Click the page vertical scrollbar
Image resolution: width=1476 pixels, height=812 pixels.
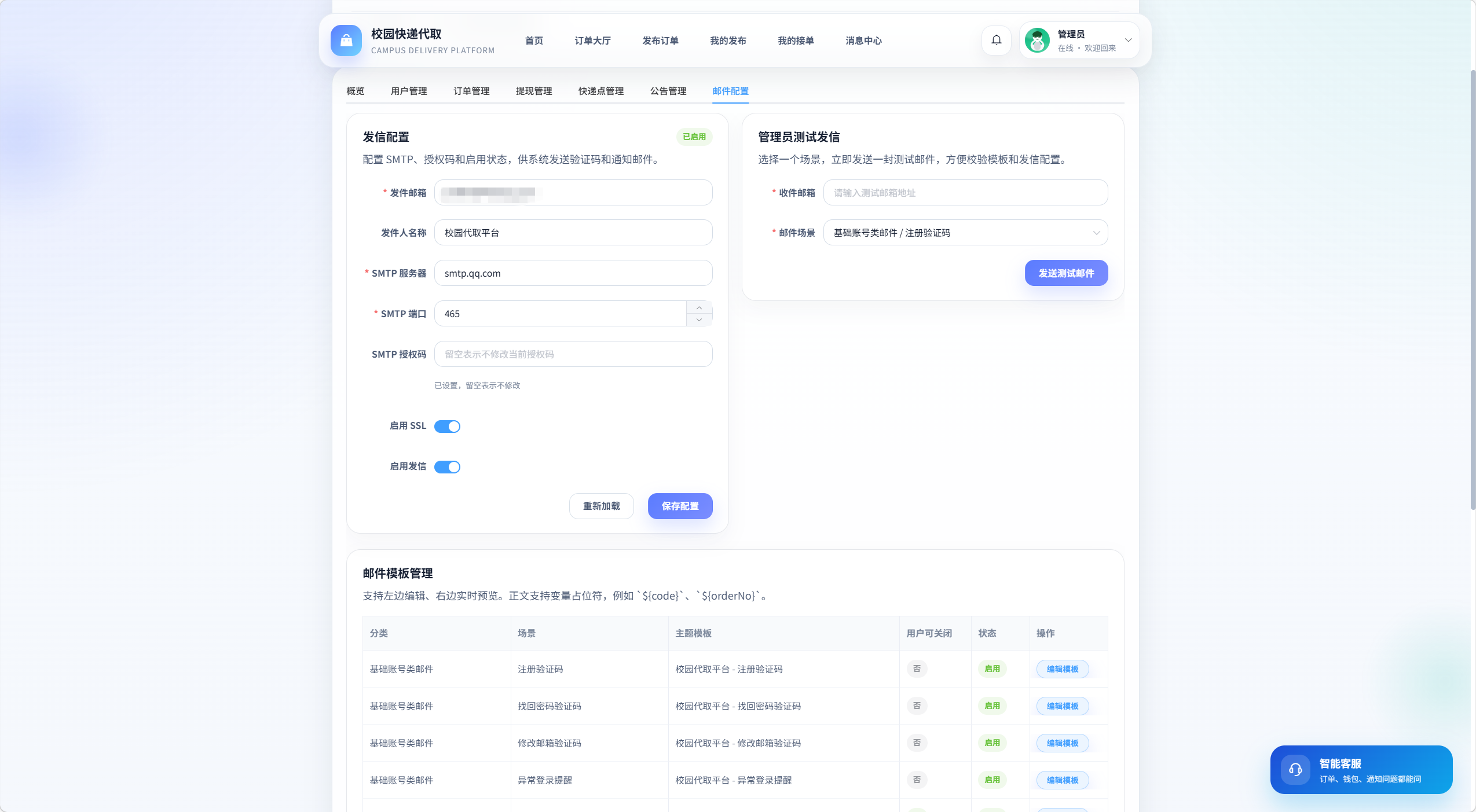tap(1473, 289)
